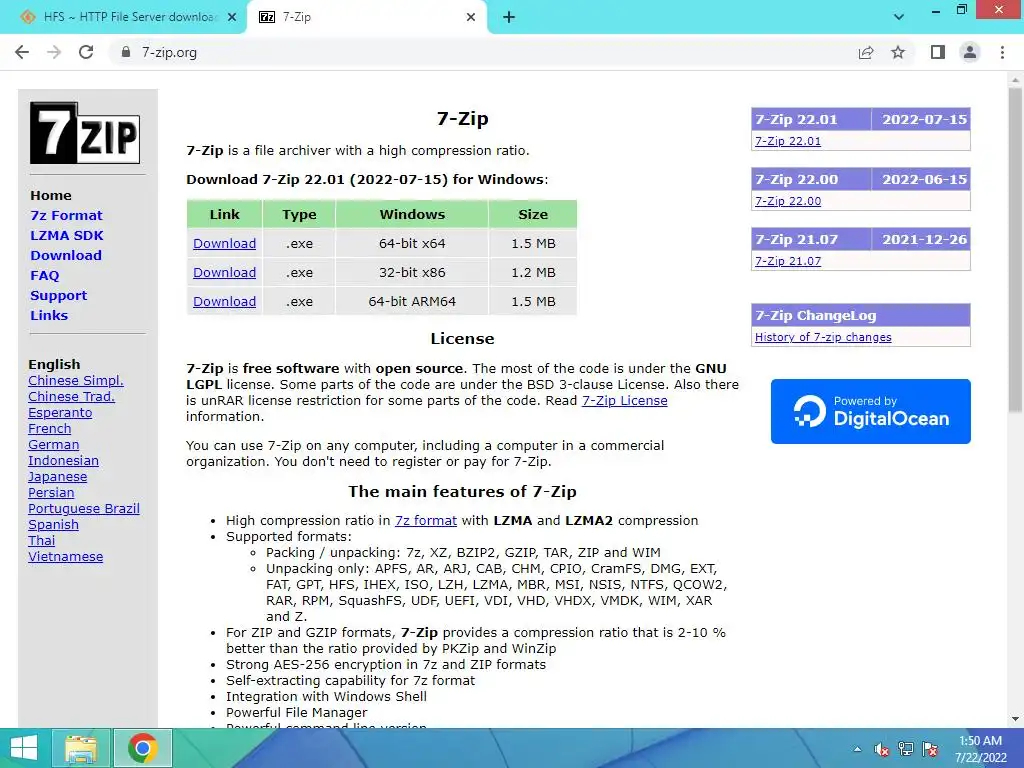Open the Chrome three-dot menu
This screenshot has height=768, width=1024.
click(1002, 52)
